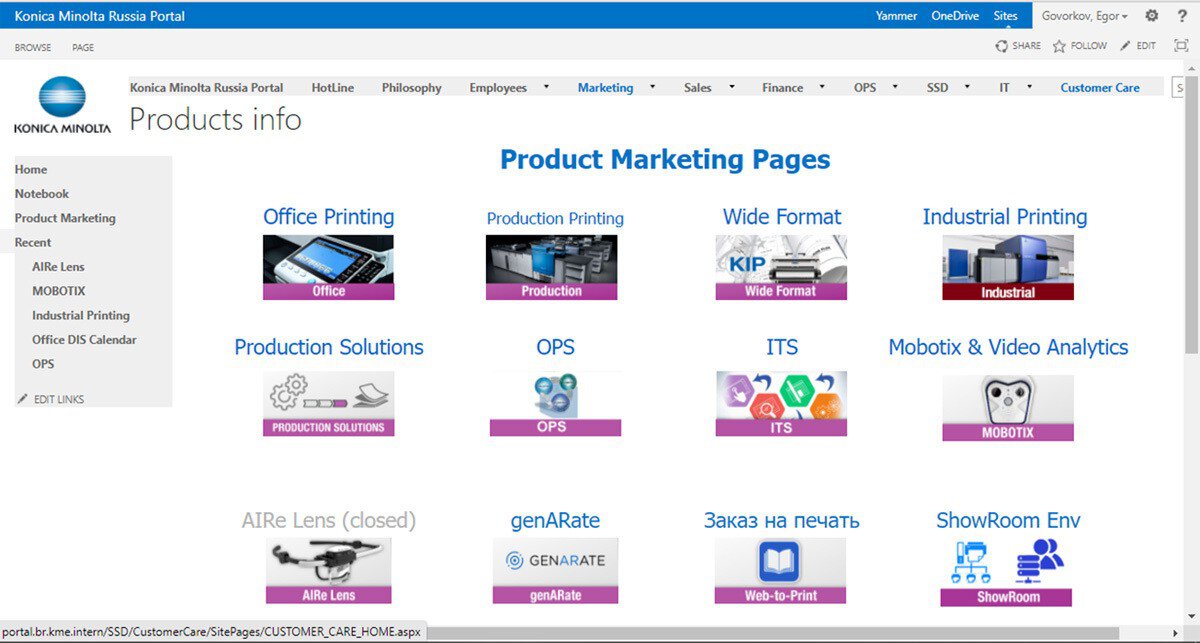The height and width of the screenshot is (643, 1200).
Task: Click the Production Solutions heading link
Action: click(x=329, y=347)
